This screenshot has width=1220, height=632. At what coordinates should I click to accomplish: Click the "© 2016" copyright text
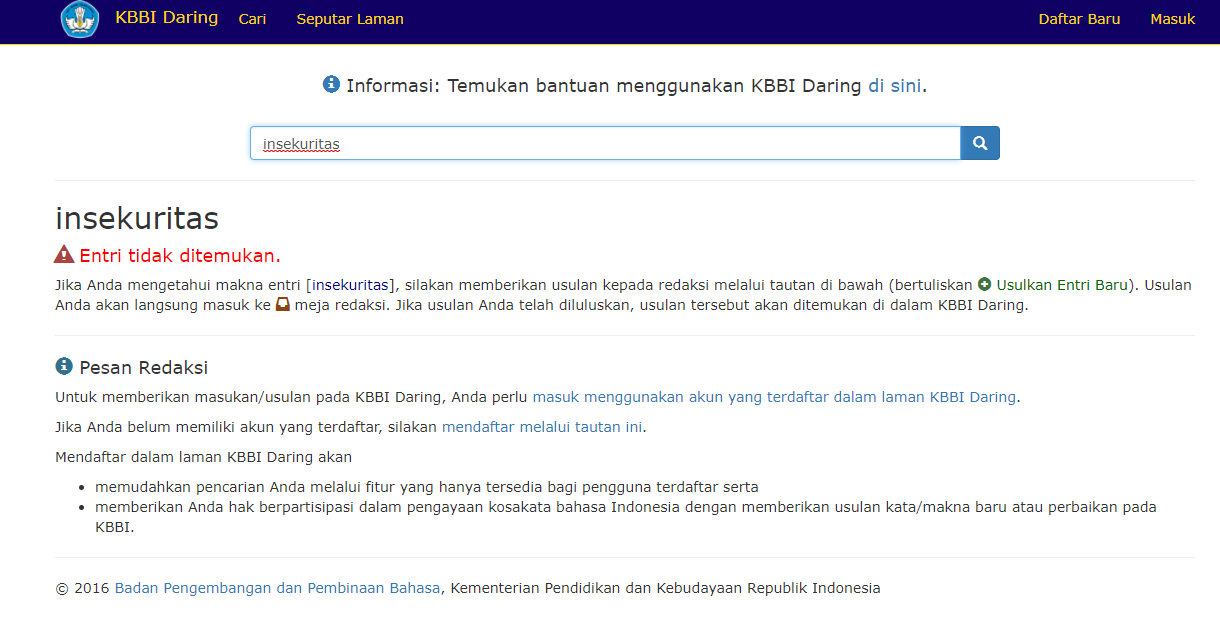82,588
